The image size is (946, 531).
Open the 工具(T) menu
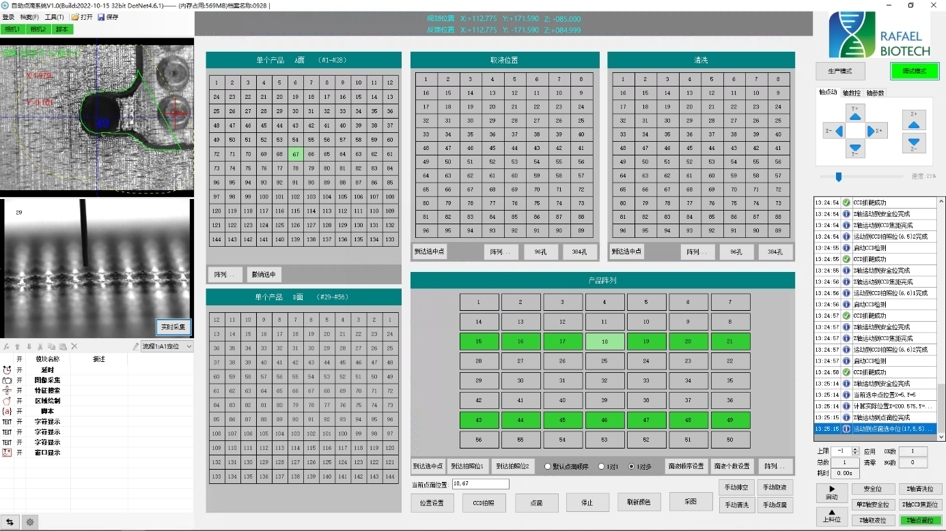54,17
